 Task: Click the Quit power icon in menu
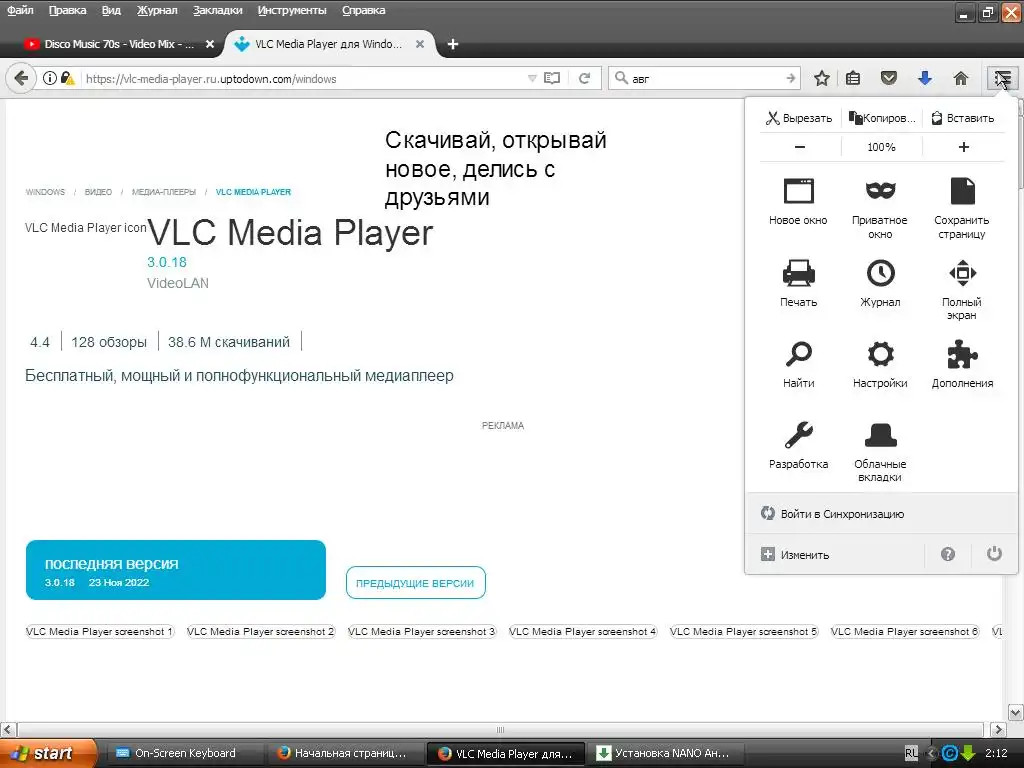coord(994,554)
